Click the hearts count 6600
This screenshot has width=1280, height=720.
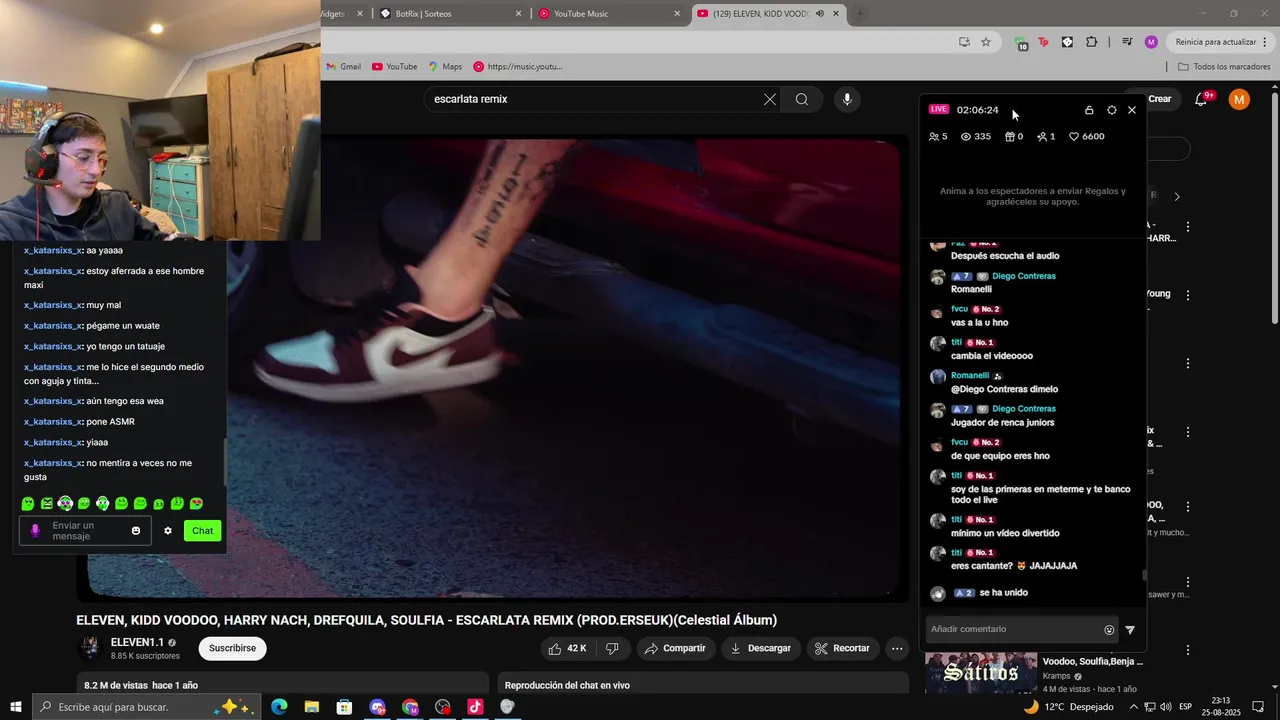pos(1087,136)
